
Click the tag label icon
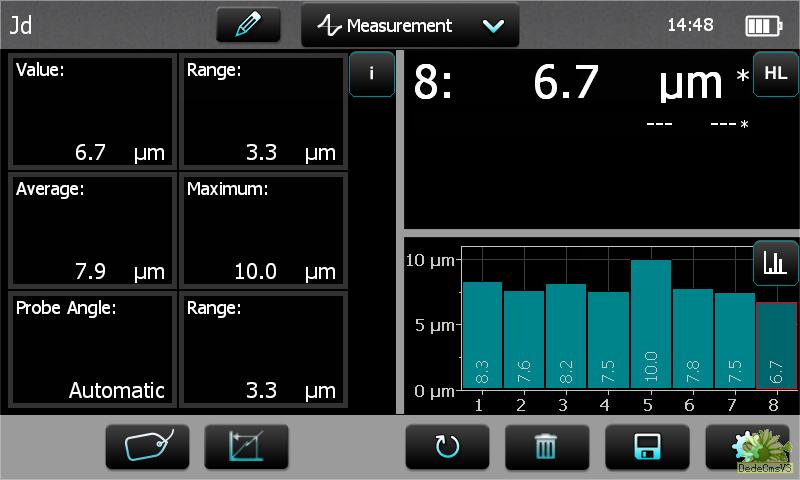pos(148,446)
